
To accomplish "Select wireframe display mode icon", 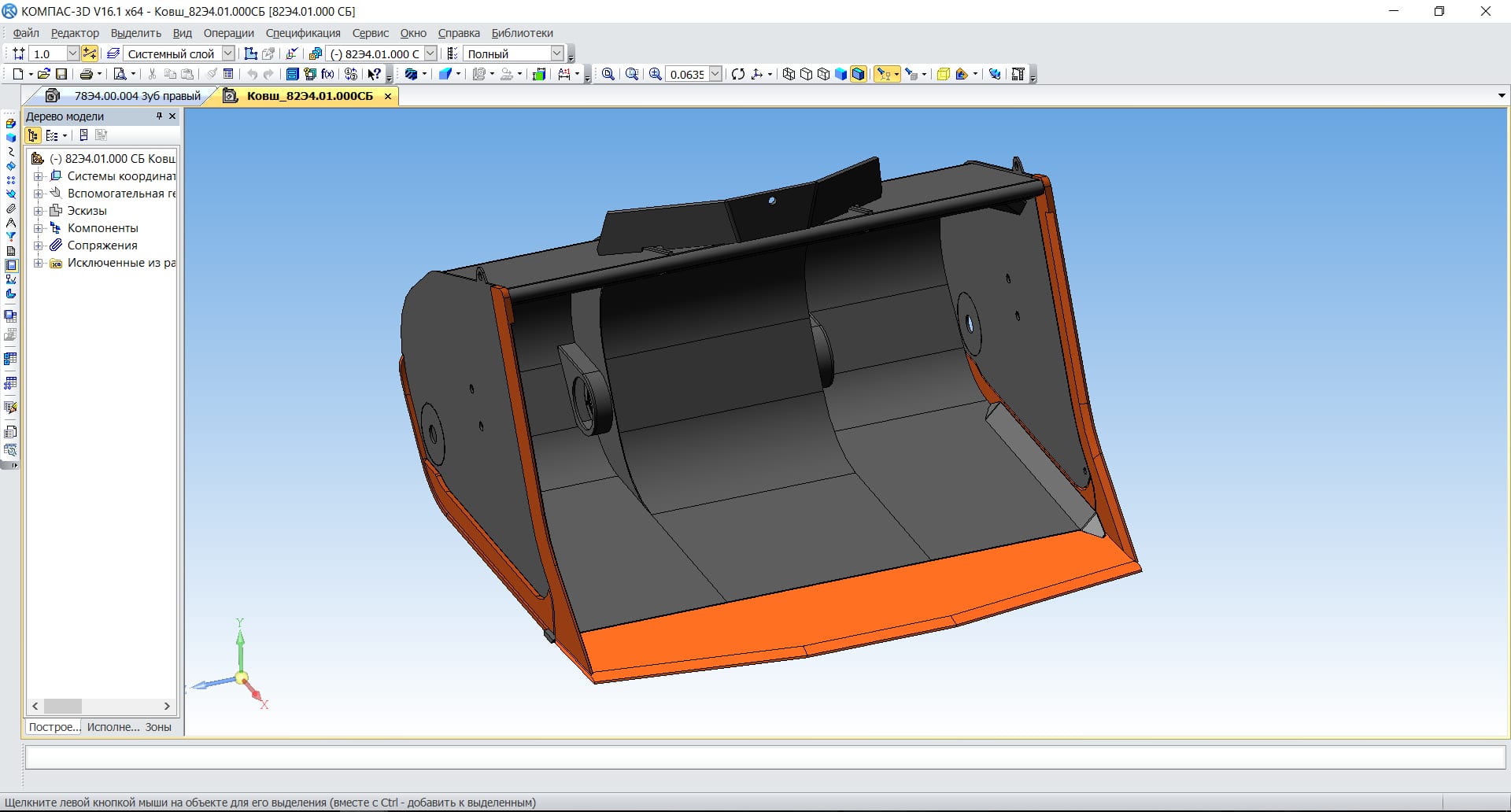I will (x=789, y=74).
